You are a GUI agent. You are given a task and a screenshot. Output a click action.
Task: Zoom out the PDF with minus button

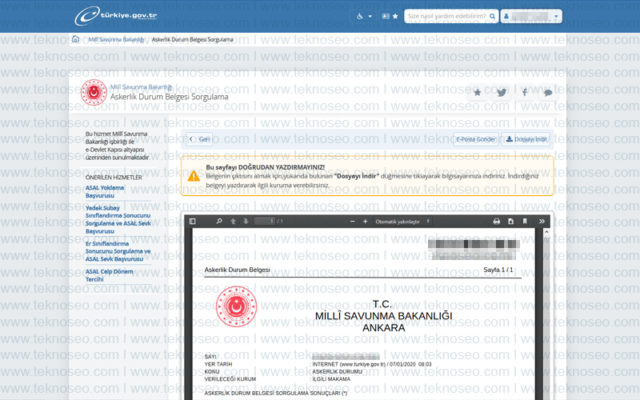click(352, 221)
